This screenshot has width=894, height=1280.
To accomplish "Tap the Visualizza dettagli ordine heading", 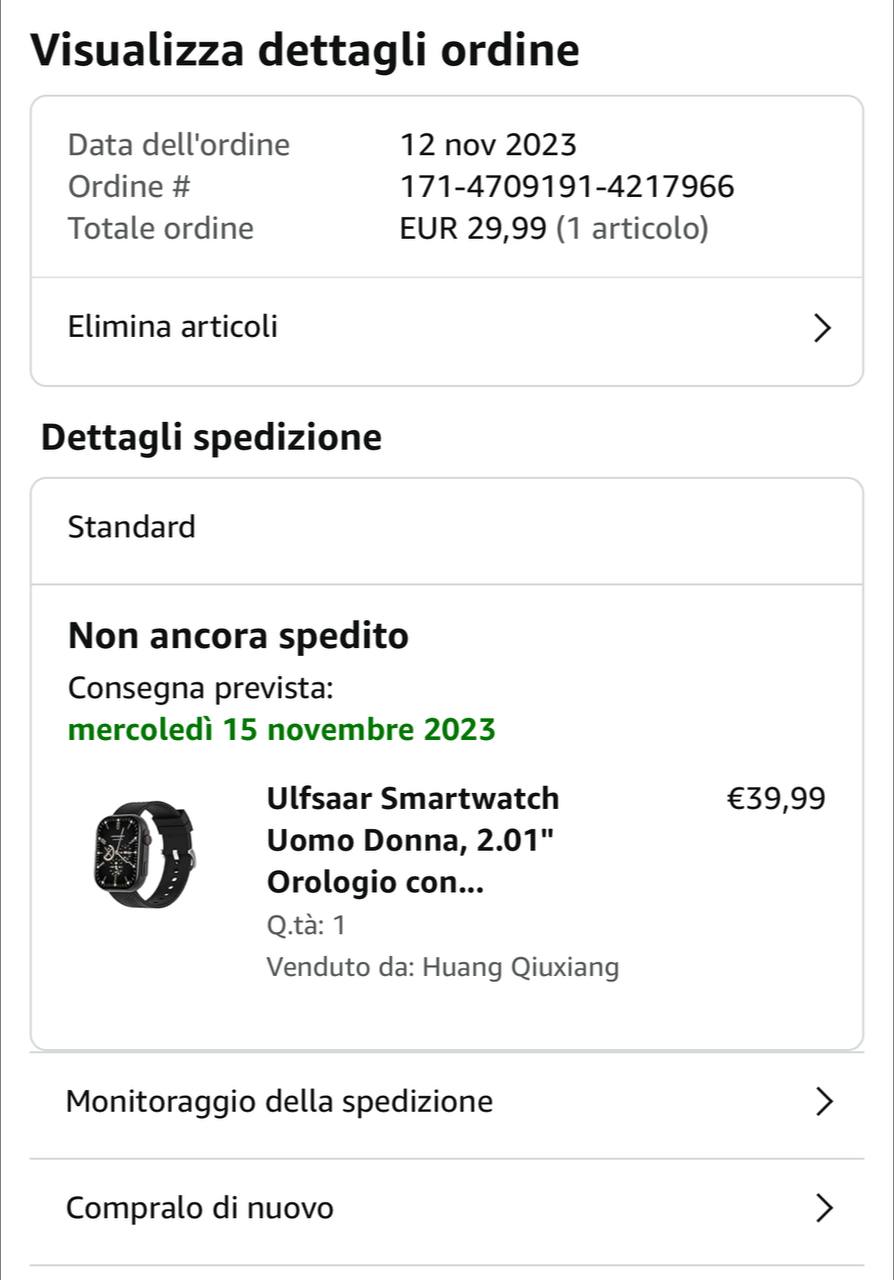I will [x=305, y=50].
